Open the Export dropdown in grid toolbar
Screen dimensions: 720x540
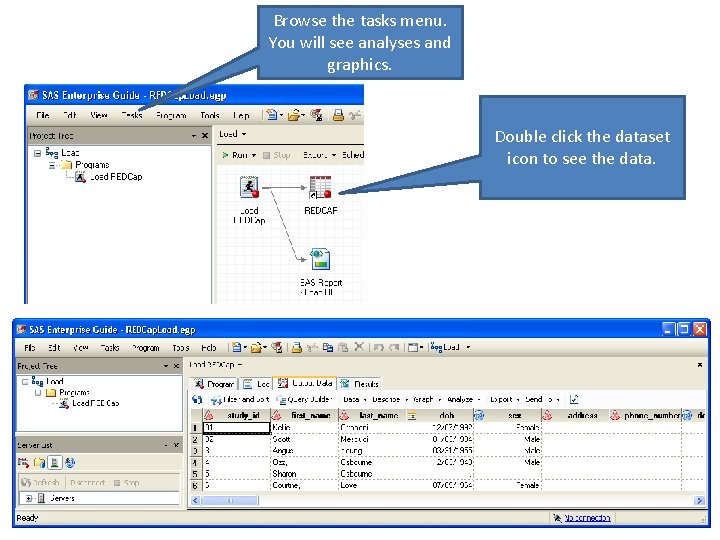point(505,399)
